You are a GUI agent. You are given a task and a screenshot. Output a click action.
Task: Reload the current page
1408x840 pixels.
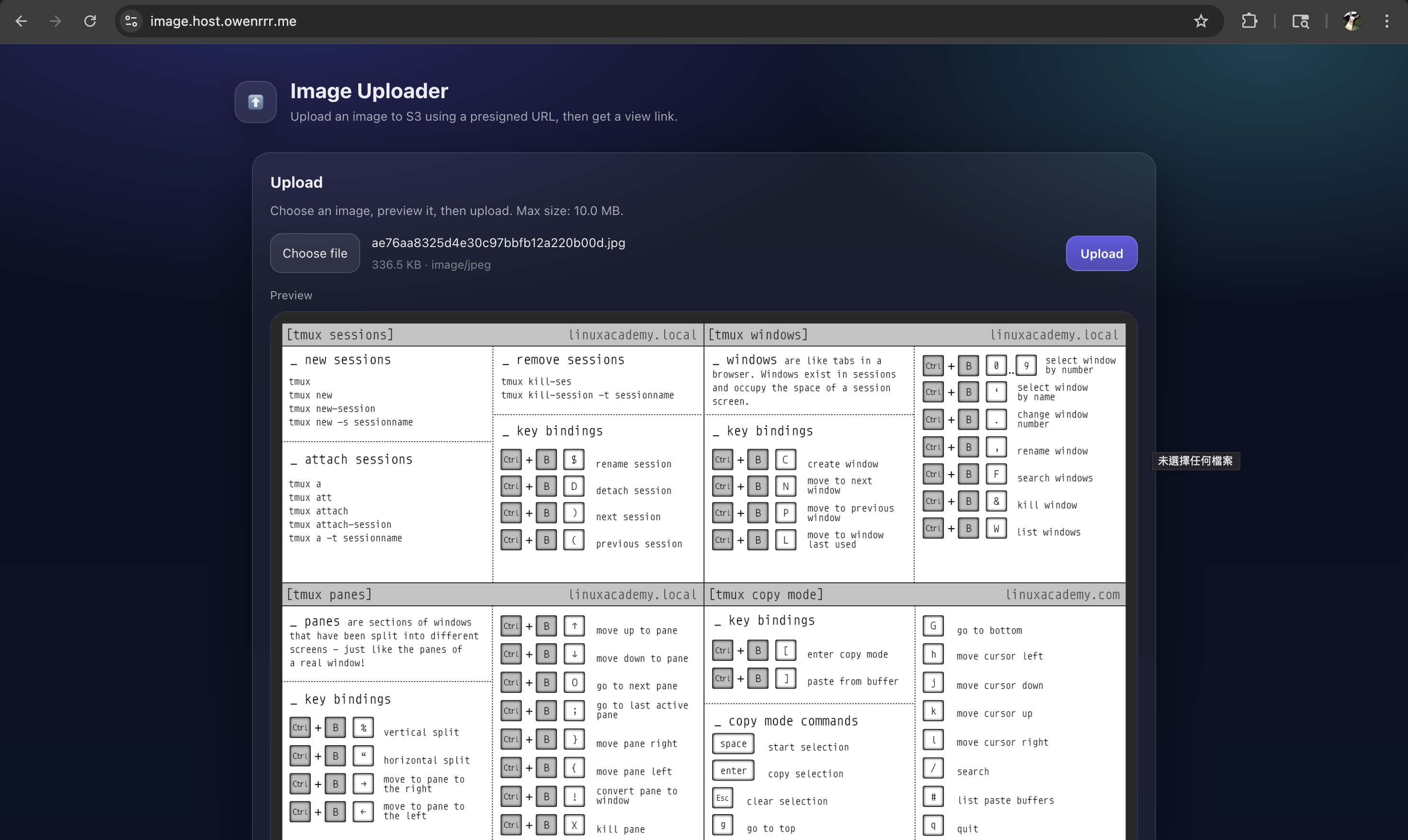[90, 22]
